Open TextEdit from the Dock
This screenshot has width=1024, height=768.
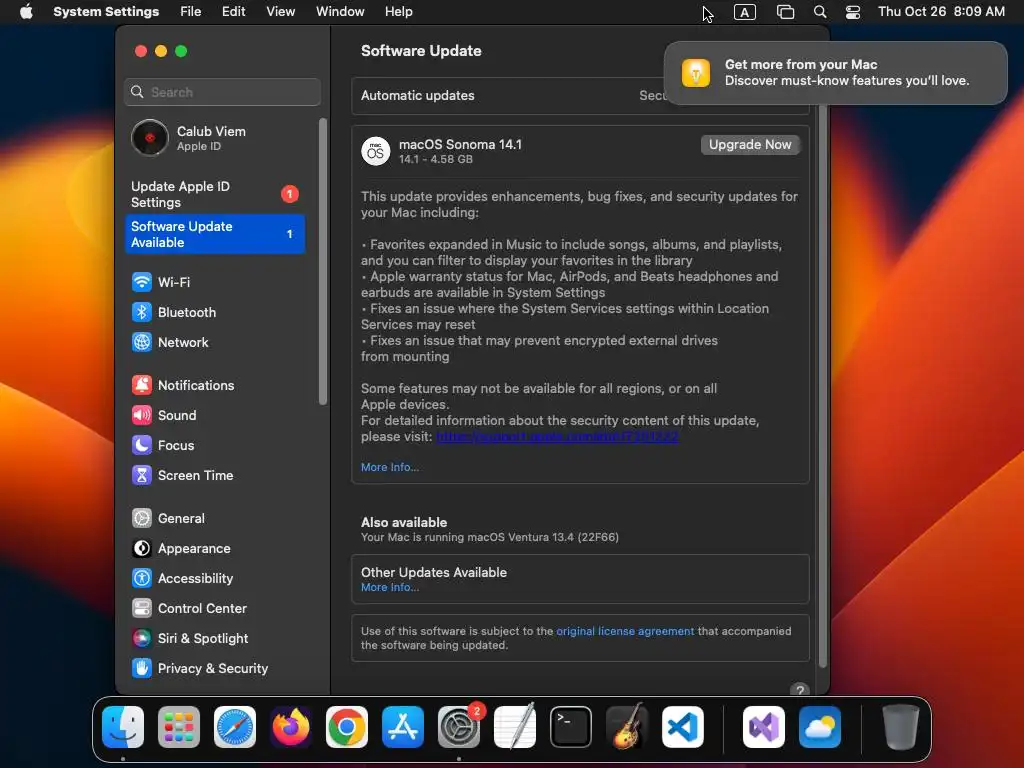pos(515,727)
